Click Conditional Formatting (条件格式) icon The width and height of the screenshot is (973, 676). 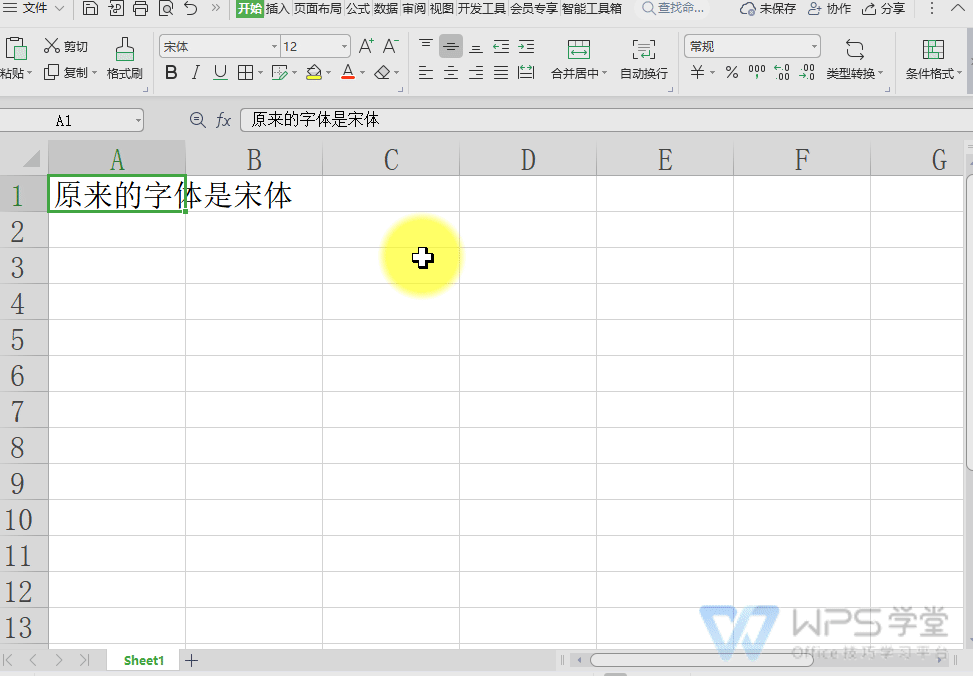point(933,49)
